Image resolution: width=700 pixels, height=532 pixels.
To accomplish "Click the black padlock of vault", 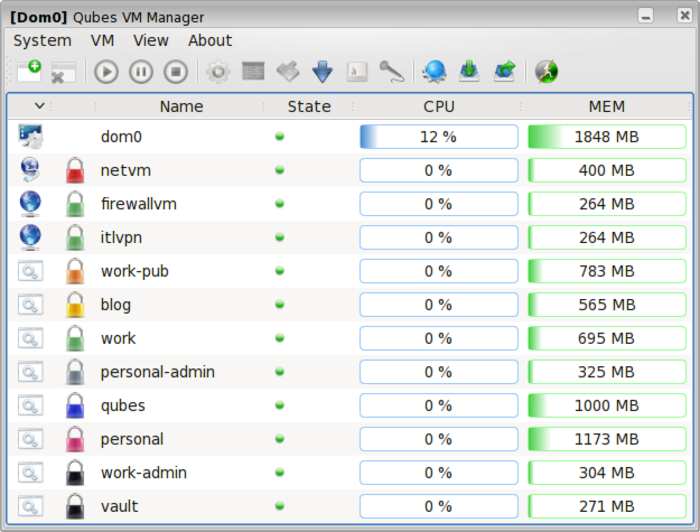I will coord(75,506).
